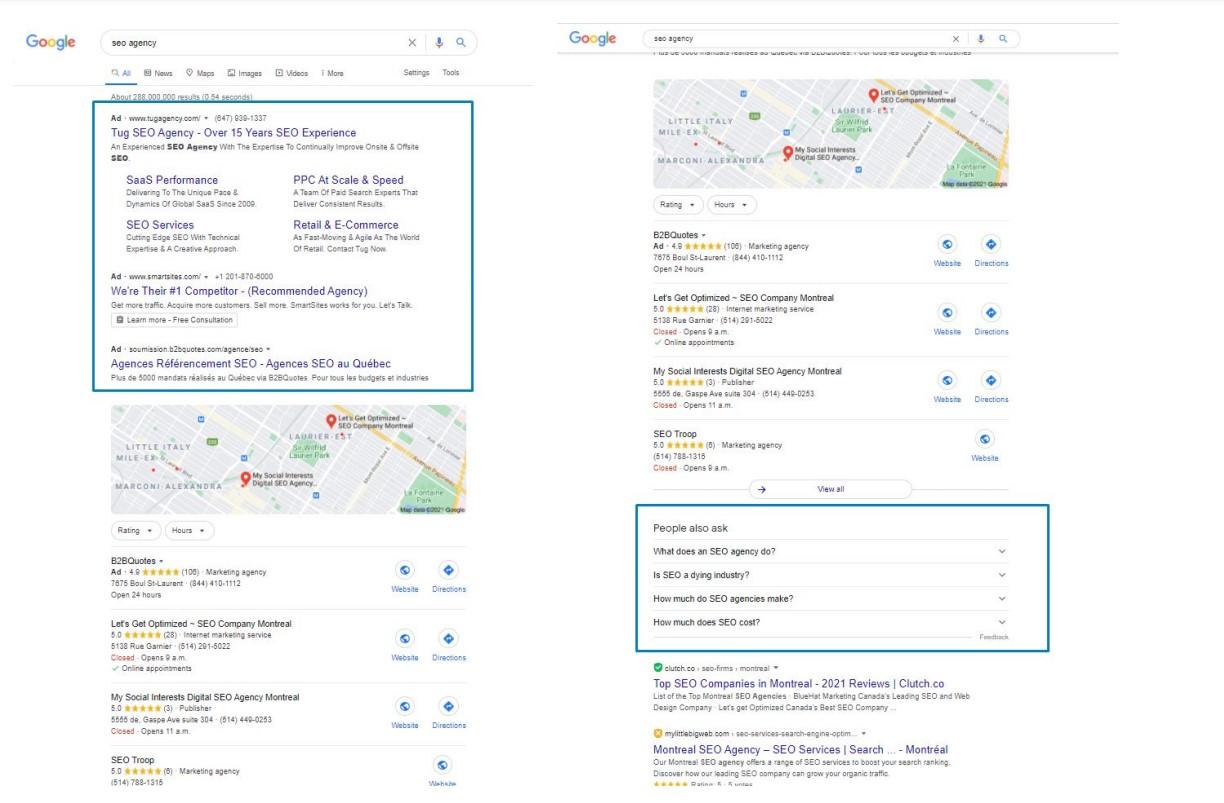Click the search magnifier icon on the right page

click(x=1003, y=38)
